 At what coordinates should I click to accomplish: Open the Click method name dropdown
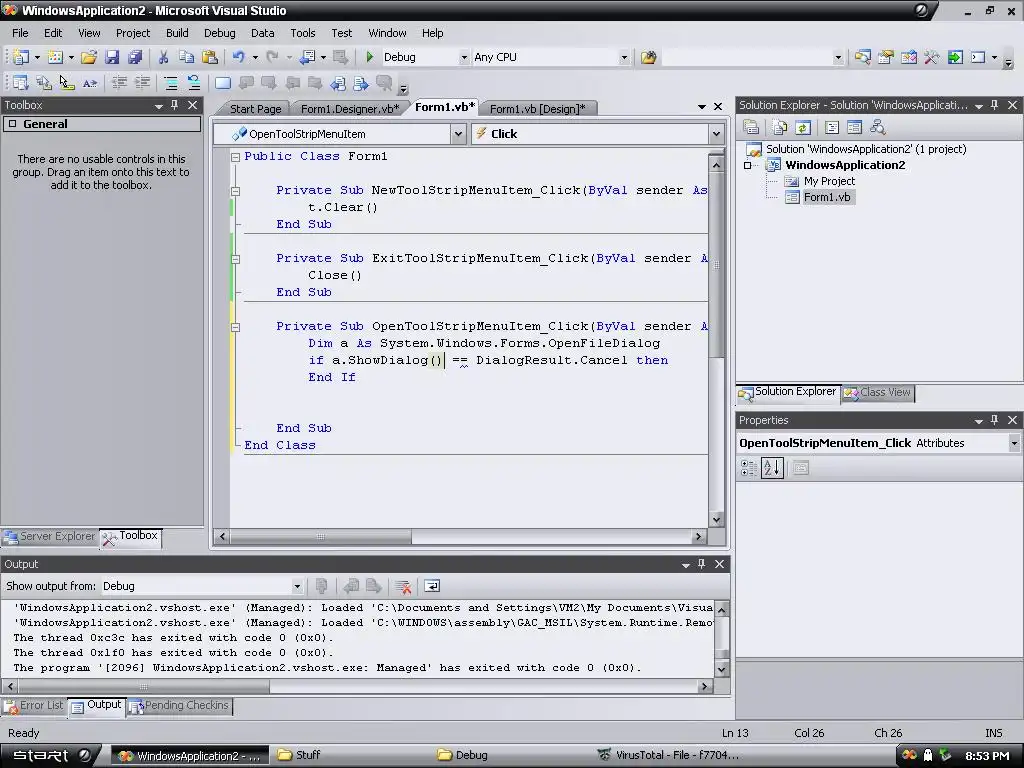click(716, 134)
